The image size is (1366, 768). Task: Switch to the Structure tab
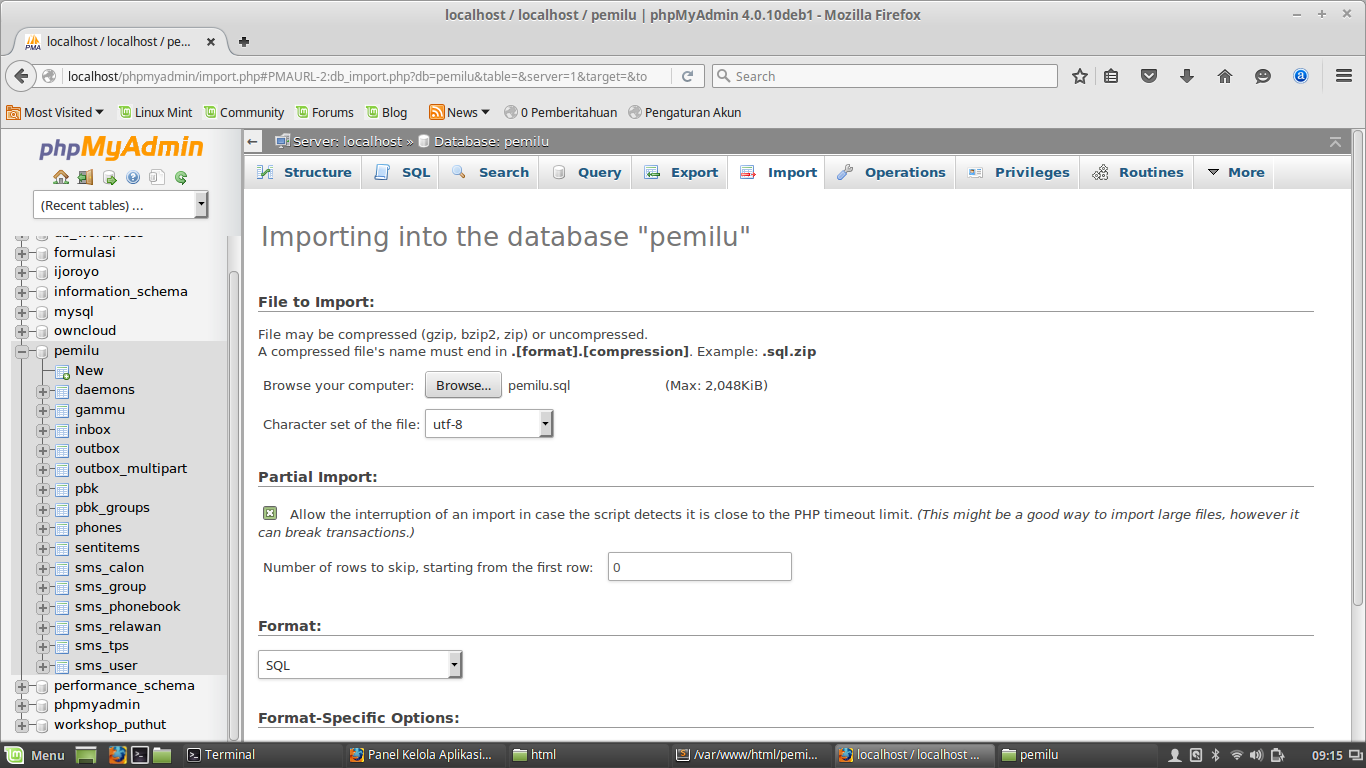coord(304,172)
